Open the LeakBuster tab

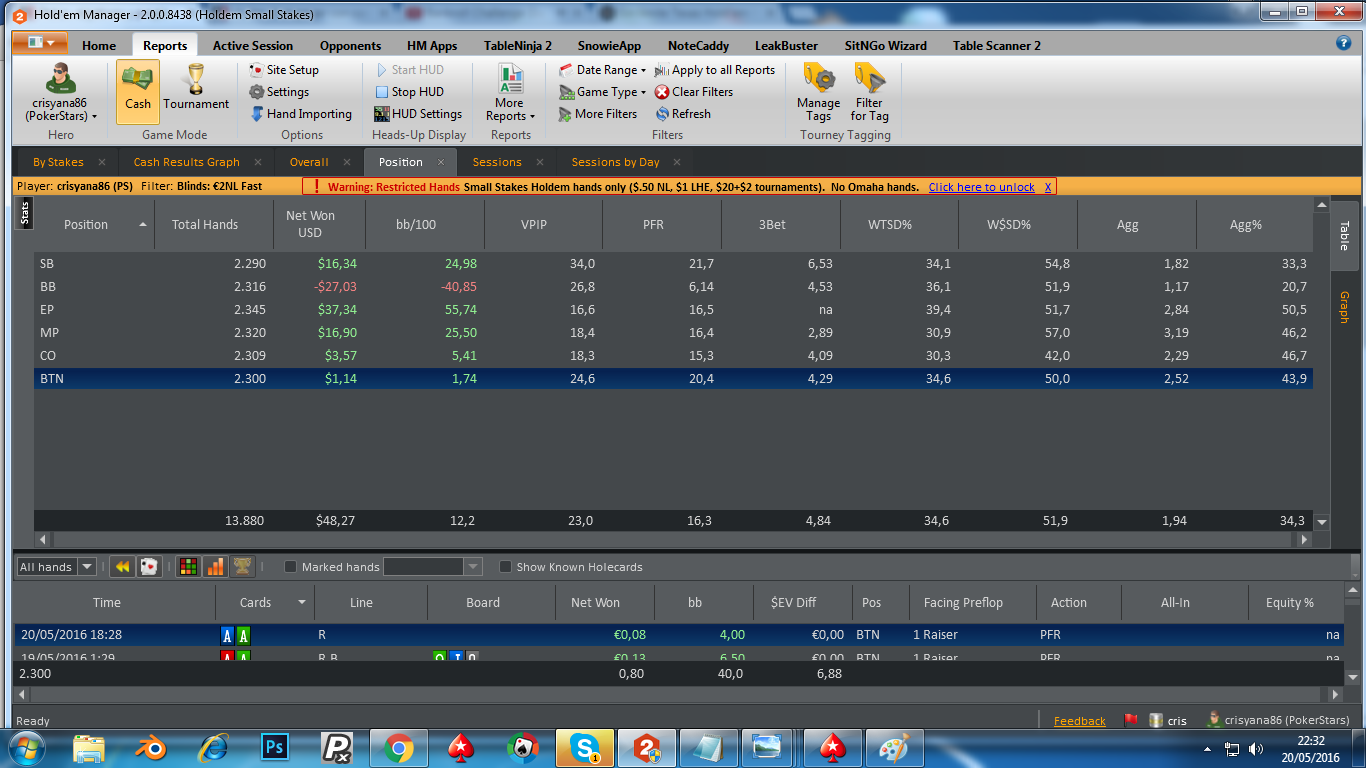[786, 45]
